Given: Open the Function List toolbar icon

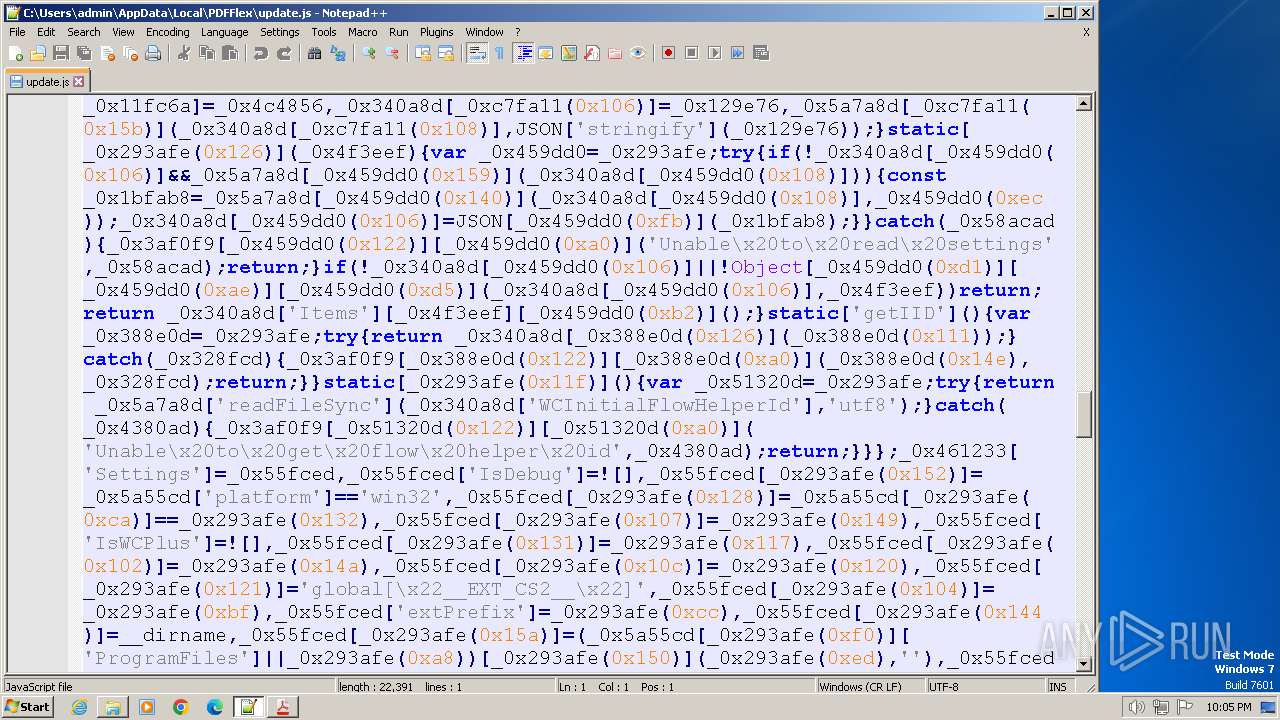Looking at the screenshot, I should pos(591,53).
